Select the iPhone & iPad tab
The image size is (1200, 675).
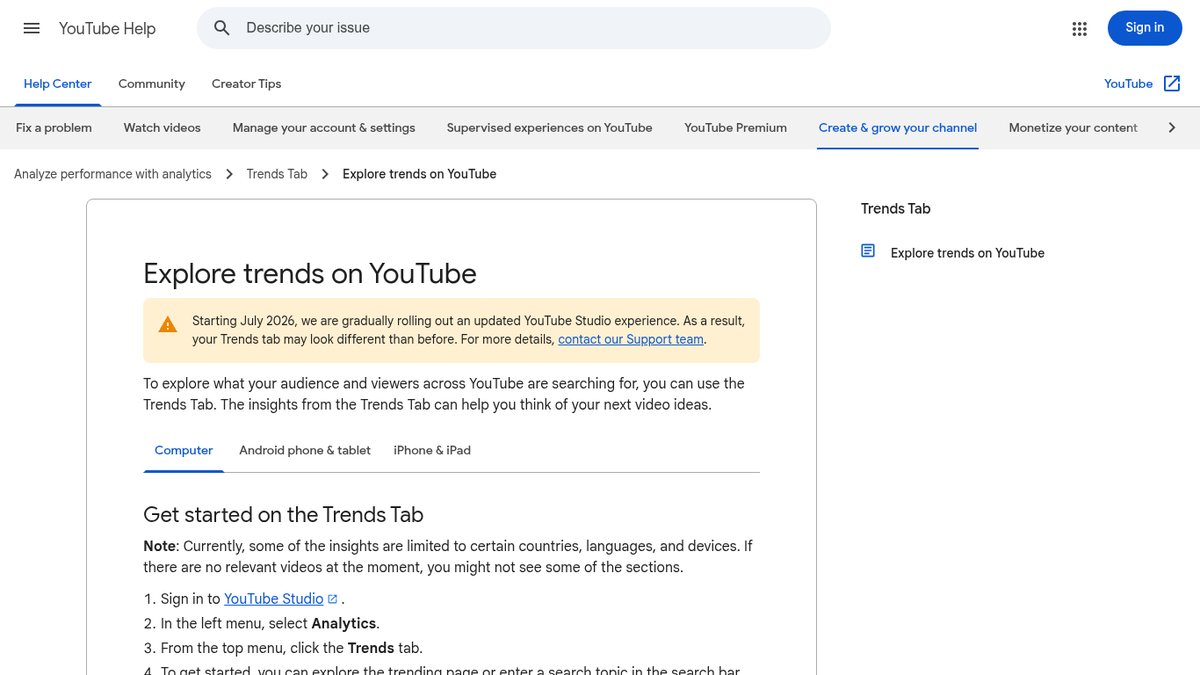tap(432, 450)
